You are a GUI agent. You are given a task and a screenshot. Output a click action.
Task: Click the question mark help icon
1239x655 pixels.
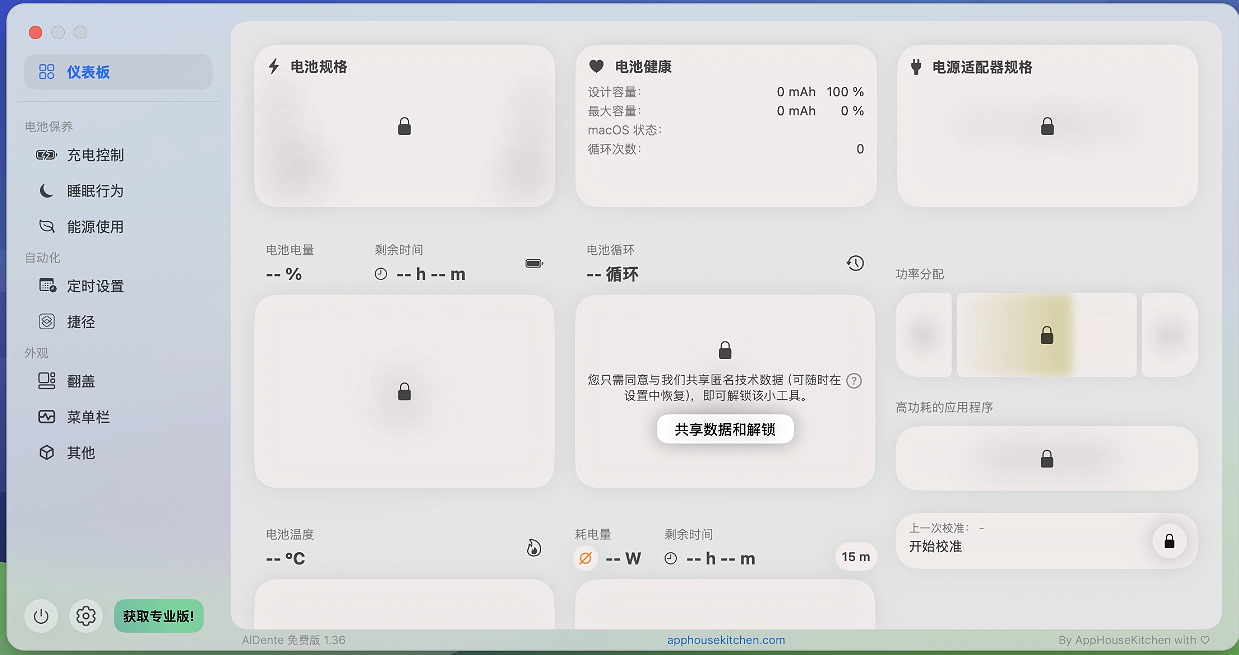click(854, 381)
